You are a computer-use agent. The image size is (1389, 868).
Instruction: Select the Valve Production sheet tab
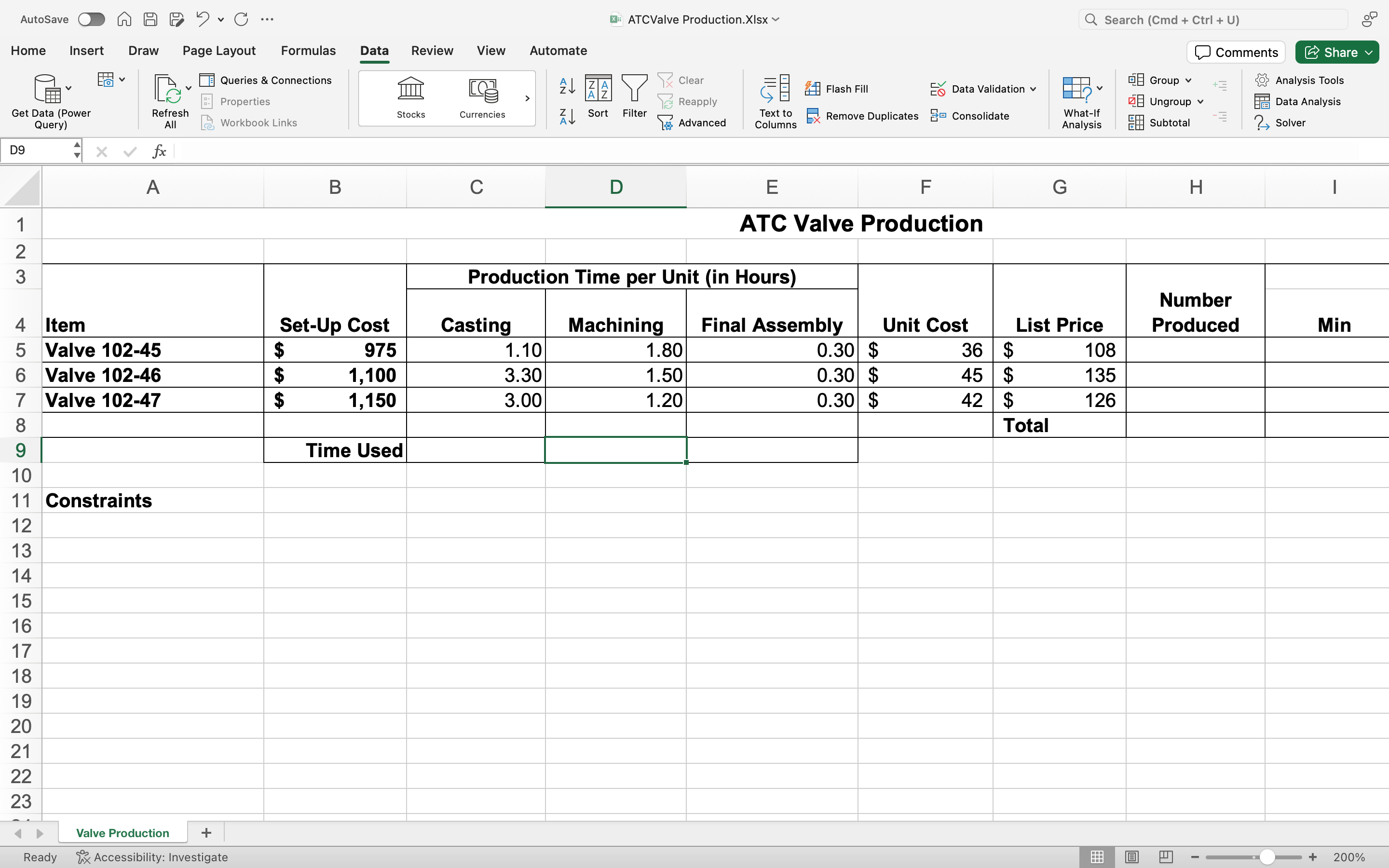point(122,832)
